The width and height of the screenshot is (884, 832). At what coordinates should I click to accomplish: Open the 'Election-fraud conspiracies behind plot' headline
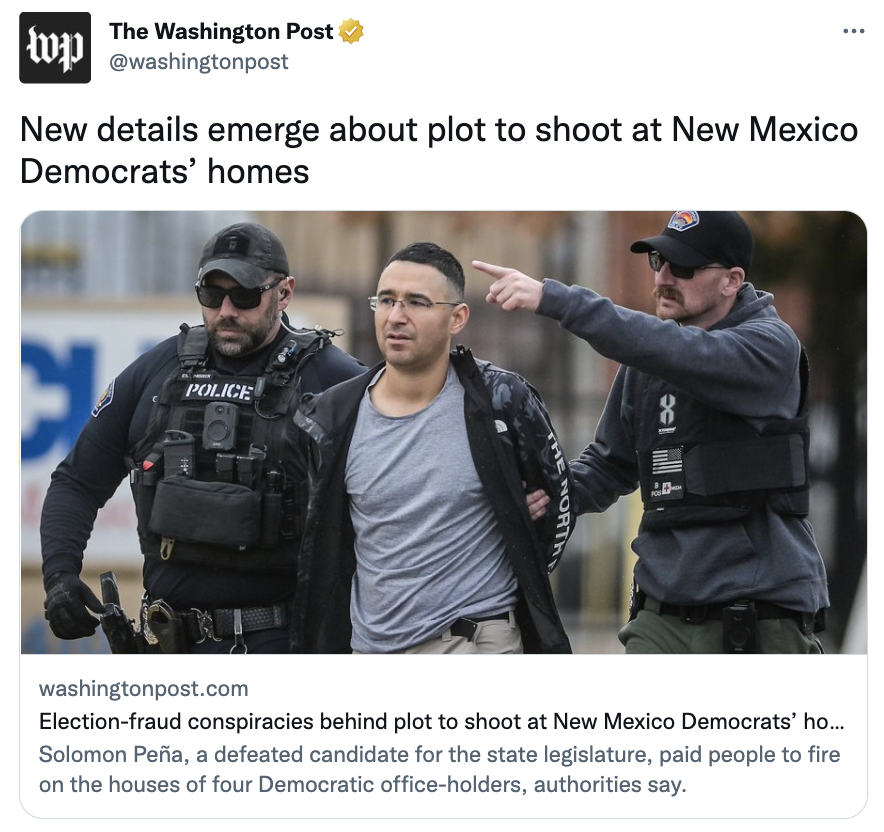coord(441,722)
